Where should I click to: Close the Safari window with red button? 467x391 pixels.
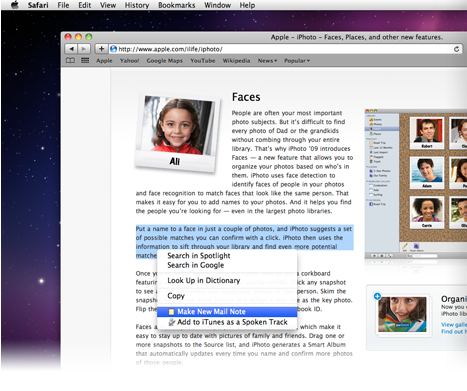tap(68, 37)
